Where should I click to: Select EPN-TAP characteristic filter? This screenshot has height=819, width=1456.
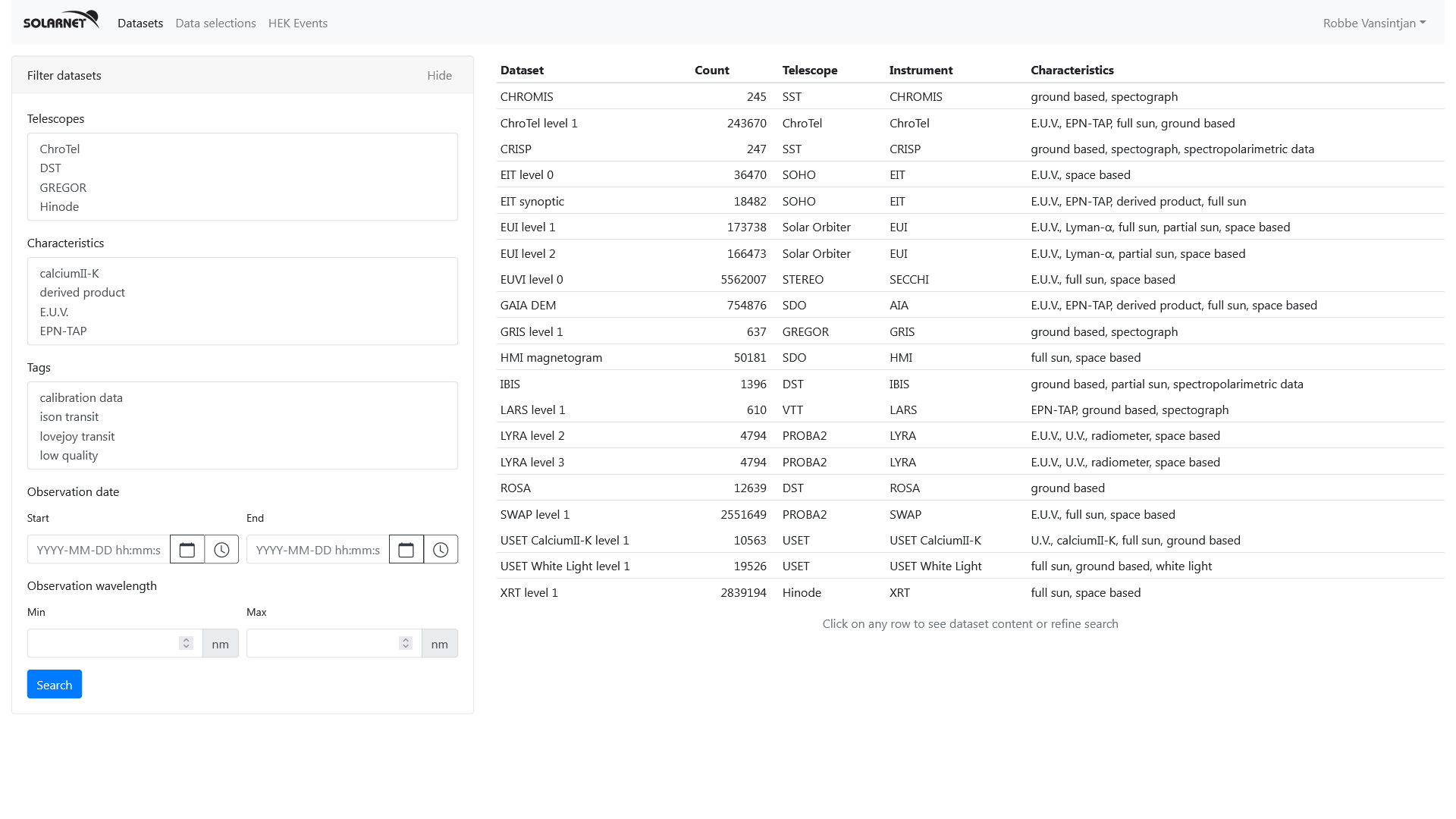pyautogui.click(x=243, y=331)
